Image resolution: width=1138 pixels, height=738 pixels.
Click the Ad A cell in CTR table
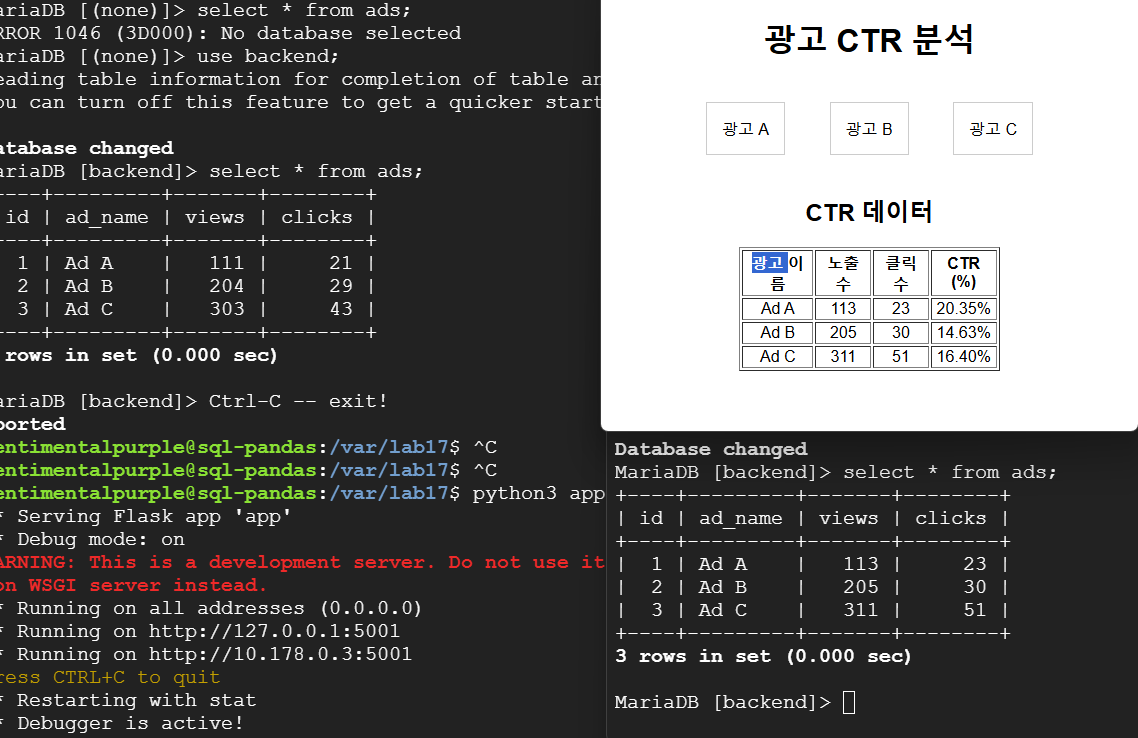click(x=777, y=308)
